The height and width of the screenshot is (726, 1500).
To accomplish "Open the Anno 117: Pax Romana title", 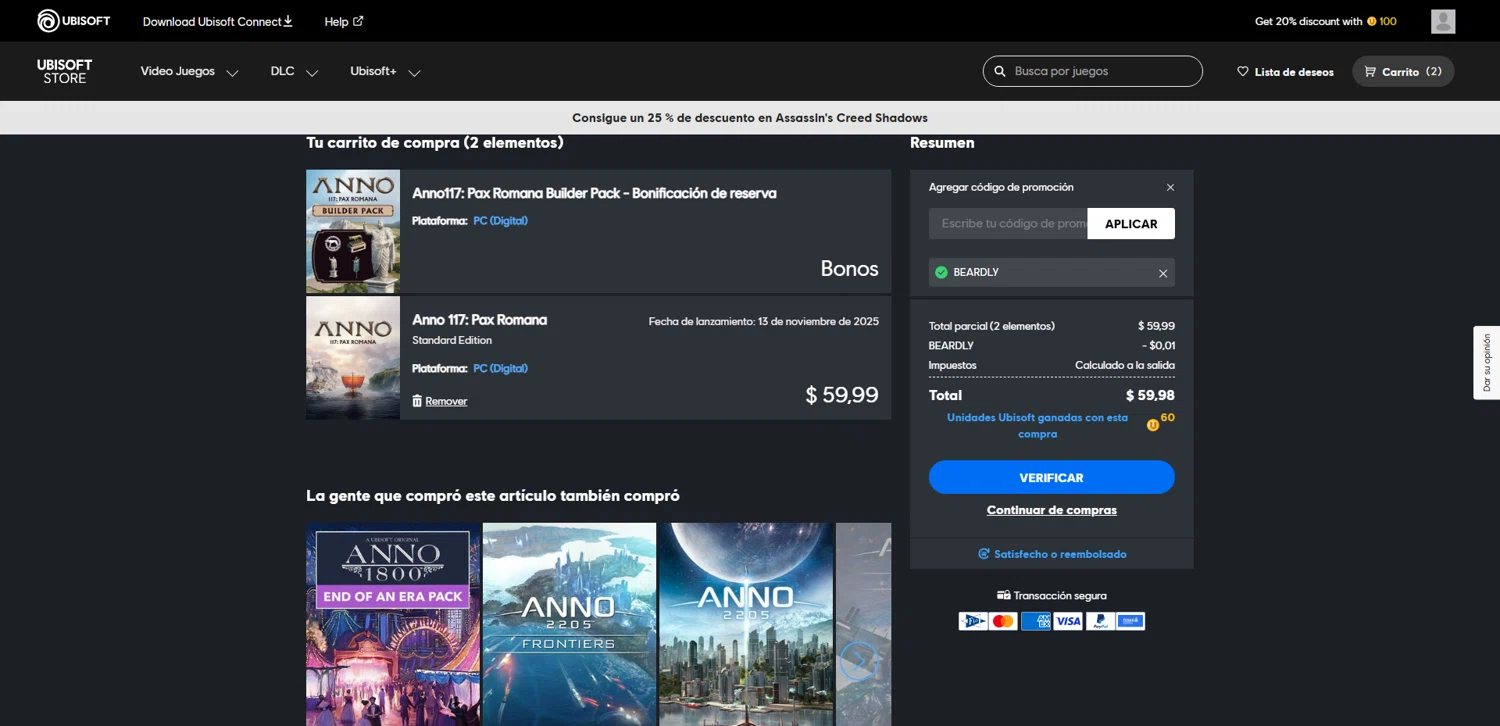I will 480,320.
